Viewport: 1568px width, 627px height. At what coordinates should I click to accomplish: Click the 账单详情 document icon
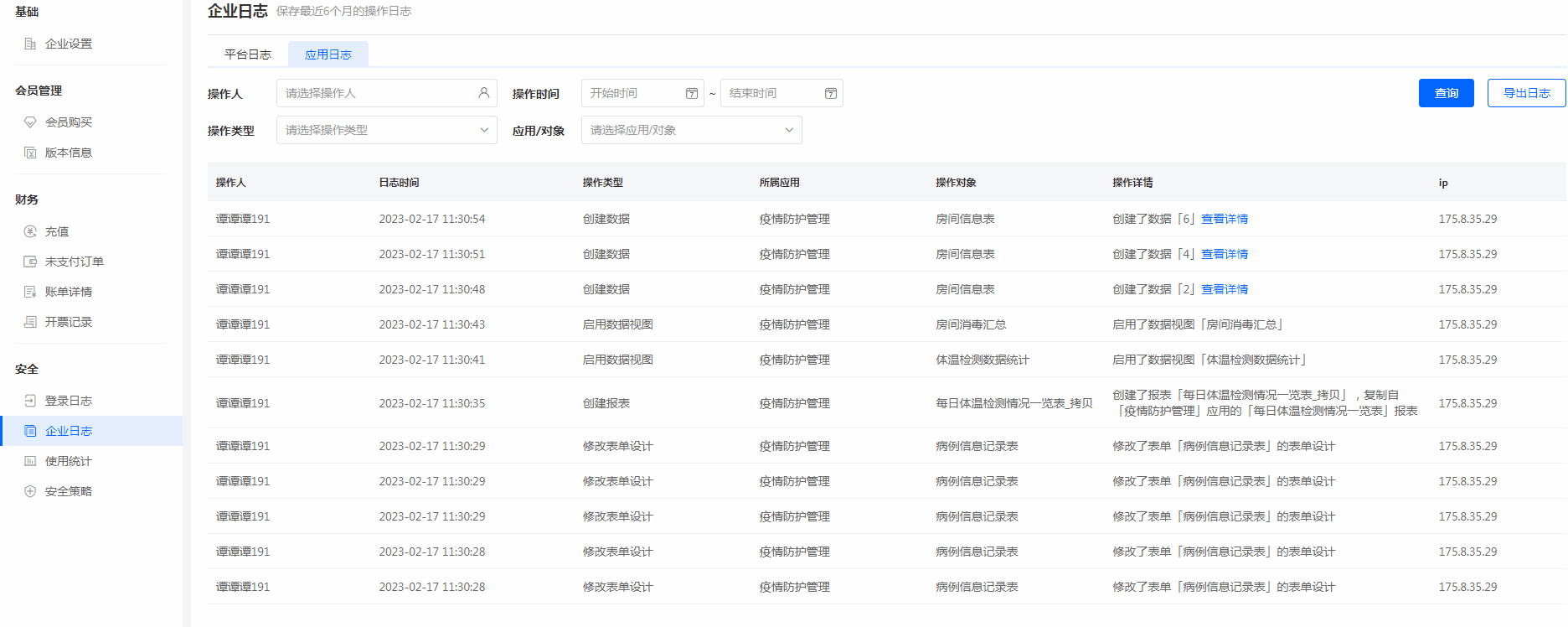30,292
